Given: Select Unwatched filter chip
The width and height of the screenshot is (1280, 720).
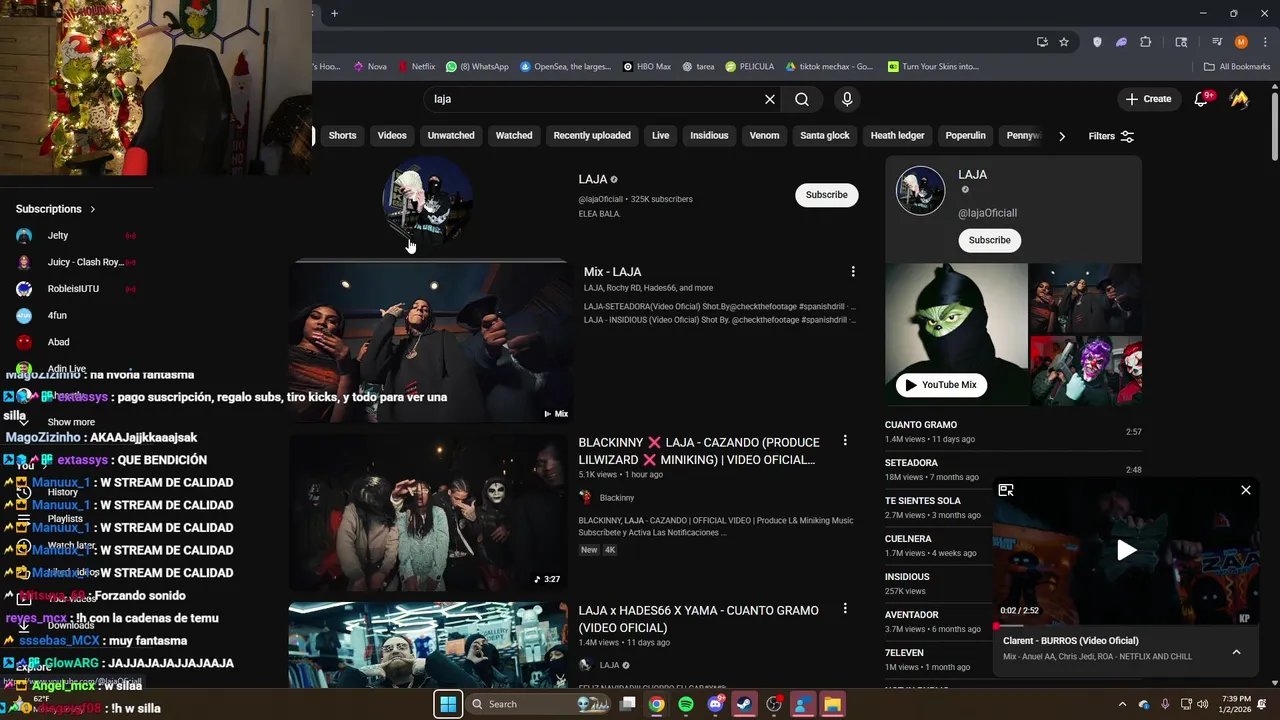Looking at the screenshot, I should coord(451,135).
